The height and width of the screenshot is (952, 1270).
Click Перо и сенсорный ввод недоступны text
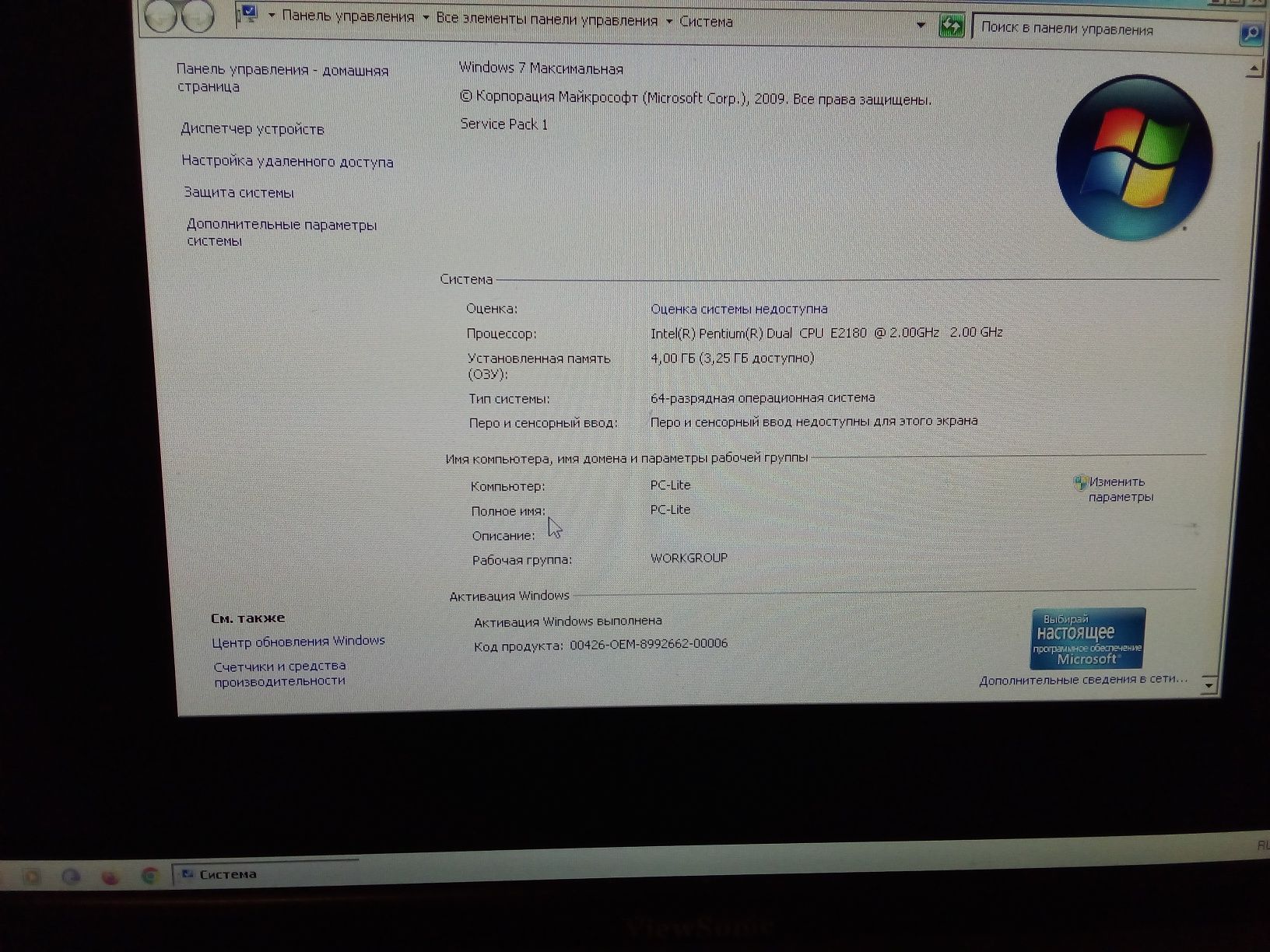point(814,422)
